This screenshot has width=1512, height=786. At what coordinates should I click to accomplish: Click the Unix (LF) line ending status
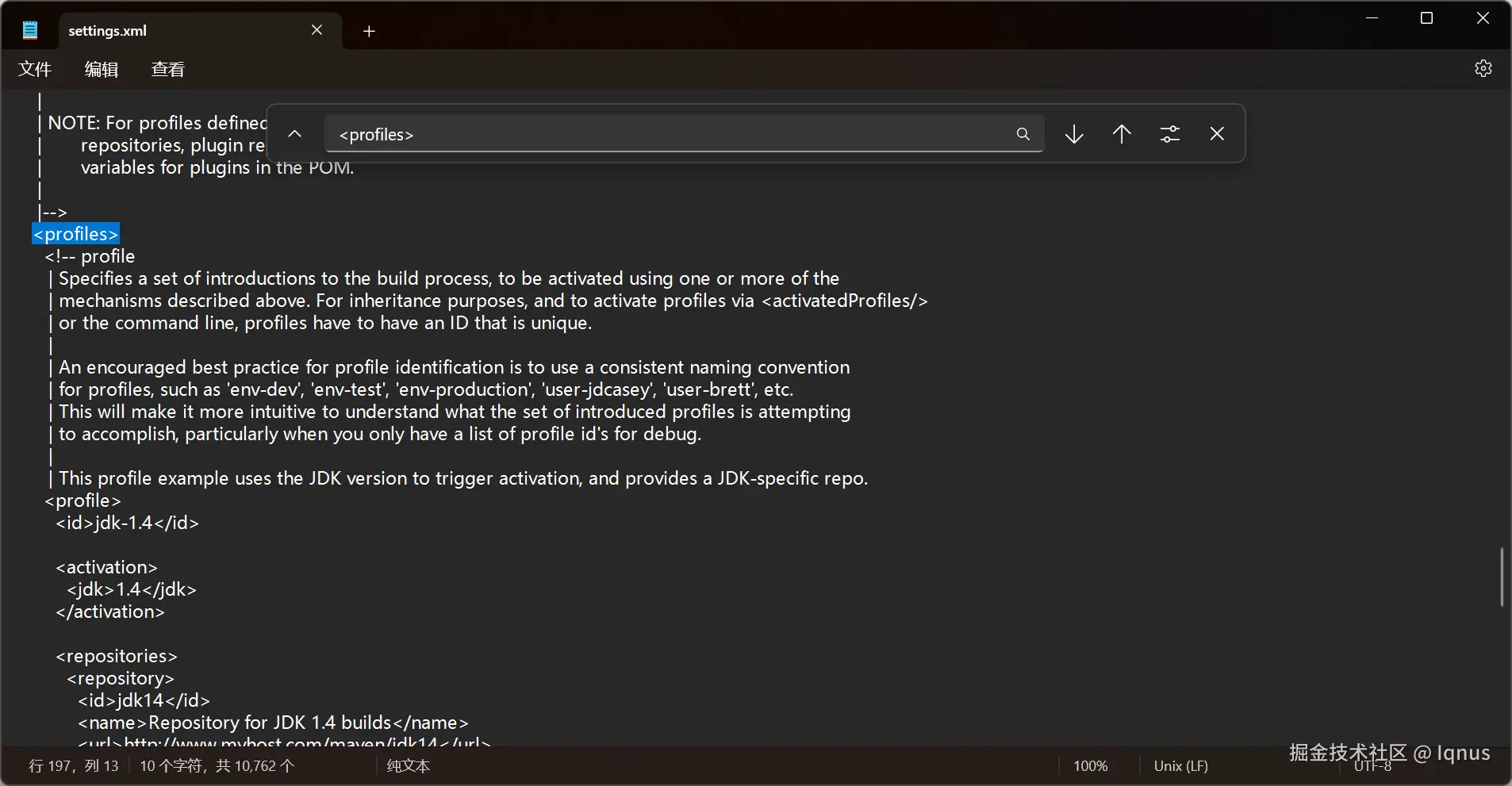click(1181, 766)
